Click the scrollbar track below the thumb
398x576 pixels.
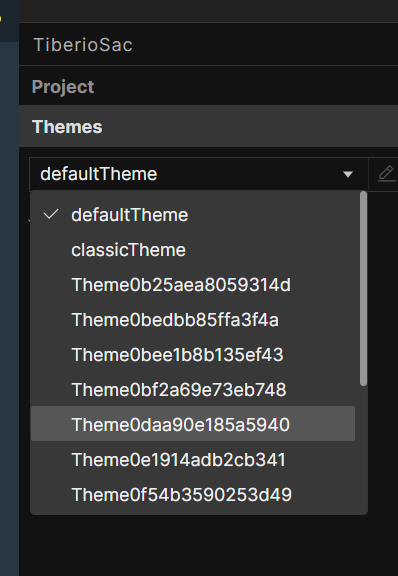point(363,448)
